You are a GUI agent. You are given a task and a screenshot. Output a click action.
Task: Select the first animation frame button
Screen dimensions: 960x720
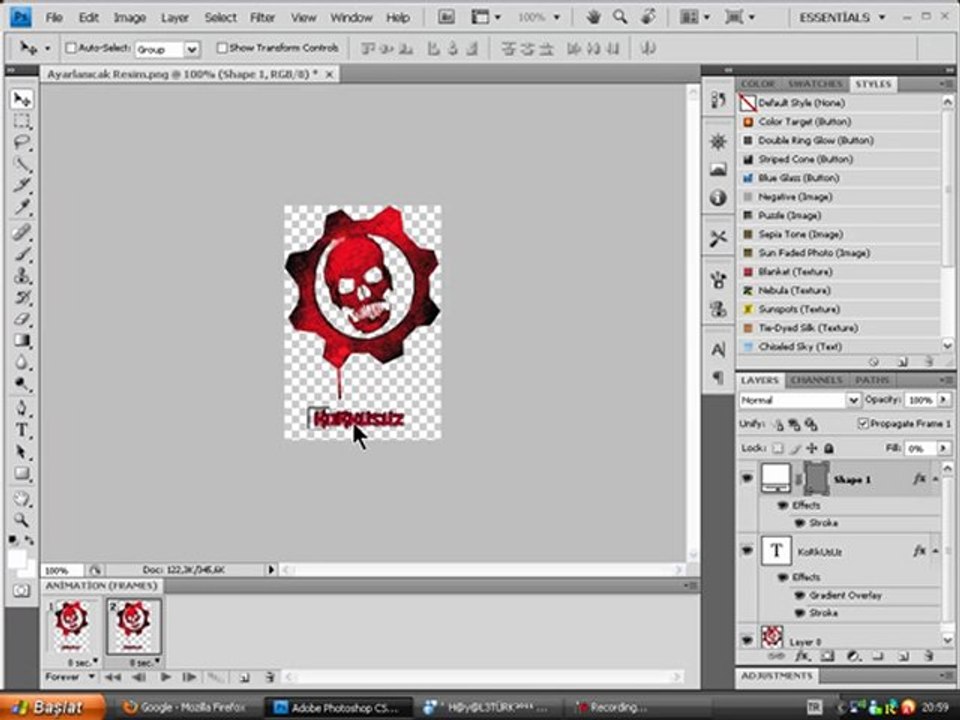112,677
